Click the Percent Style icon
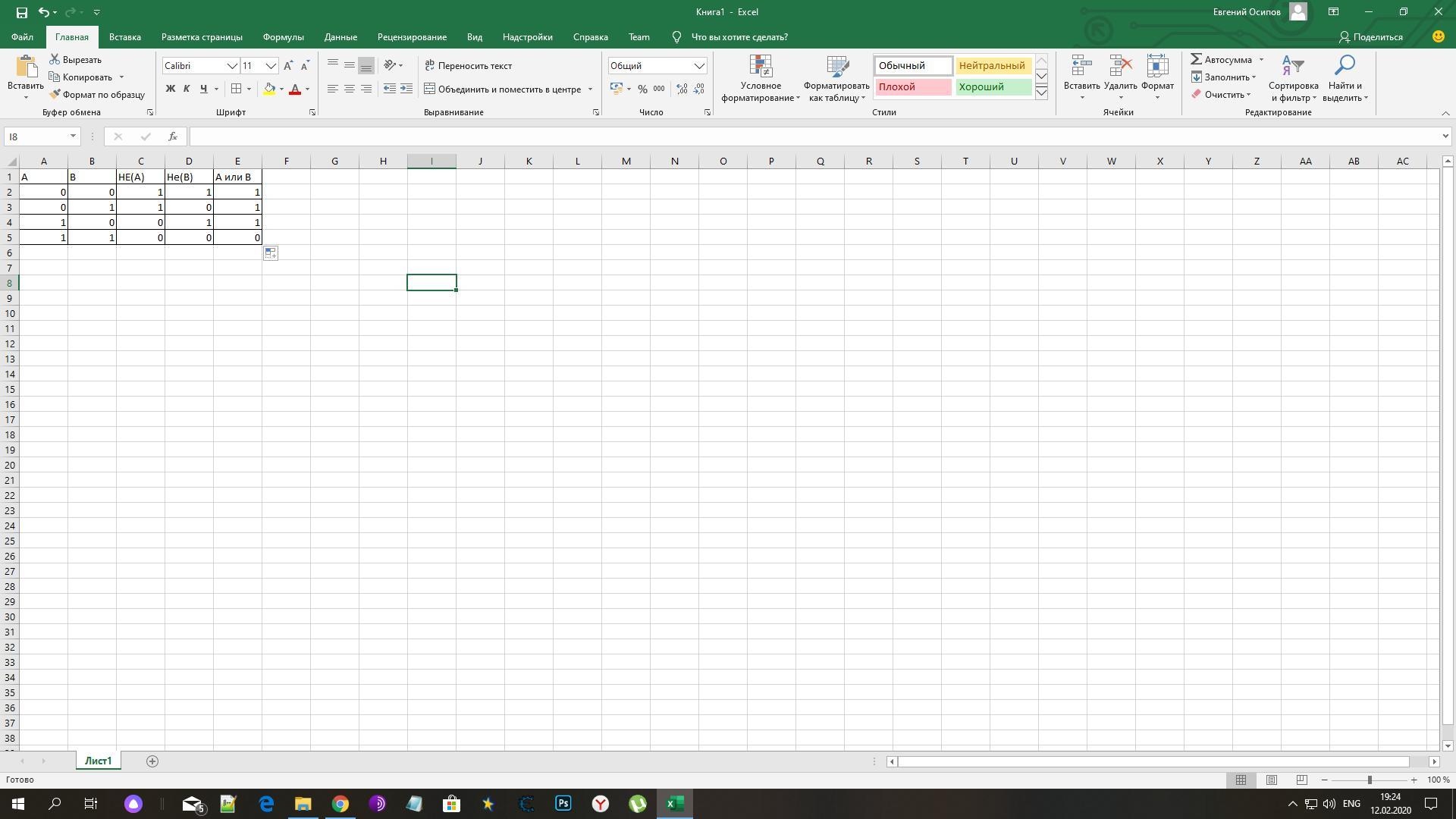1456x819 pixels. coord(642,89)
